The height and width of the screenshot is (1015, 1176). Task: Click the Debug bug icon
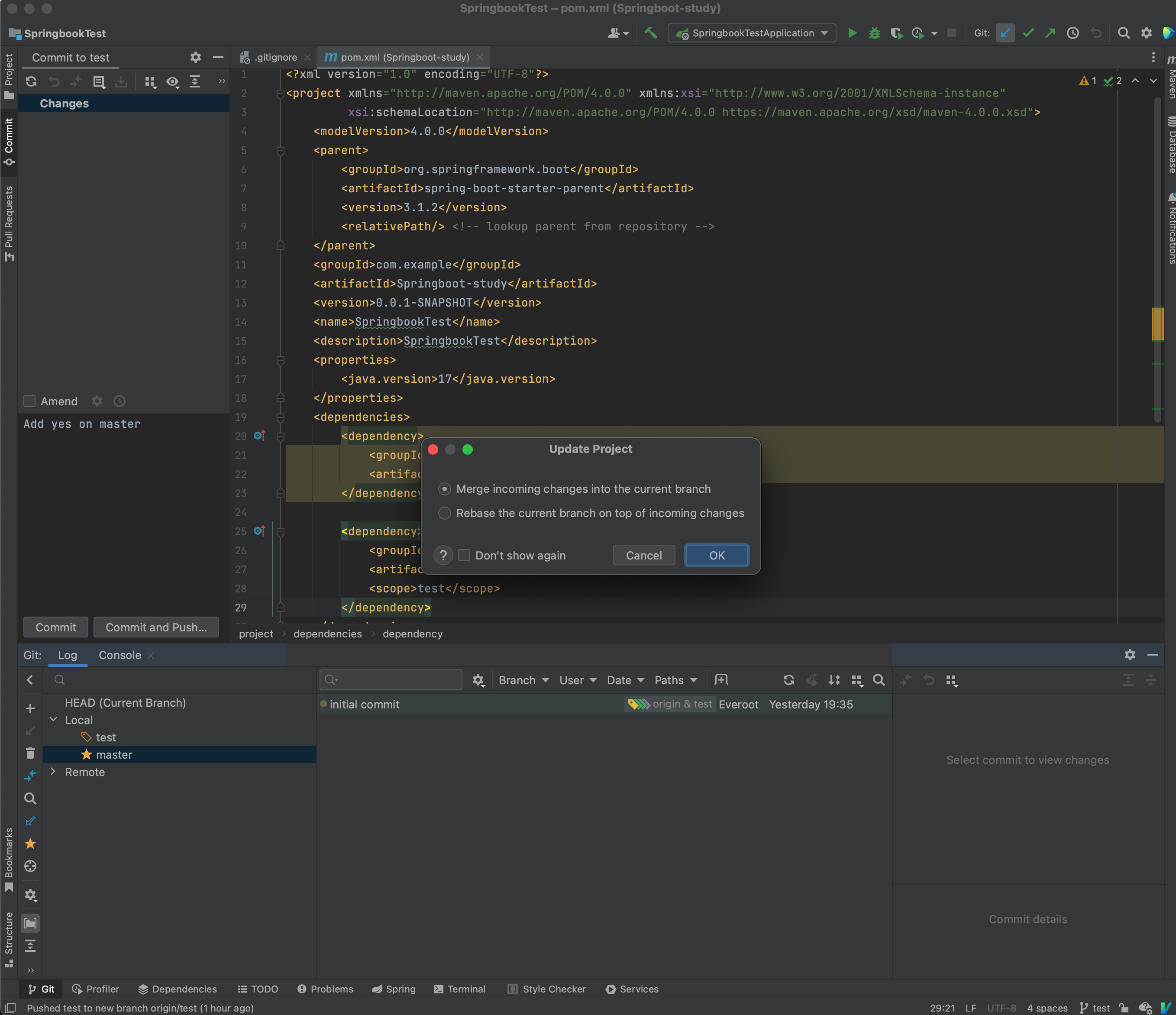874,33
